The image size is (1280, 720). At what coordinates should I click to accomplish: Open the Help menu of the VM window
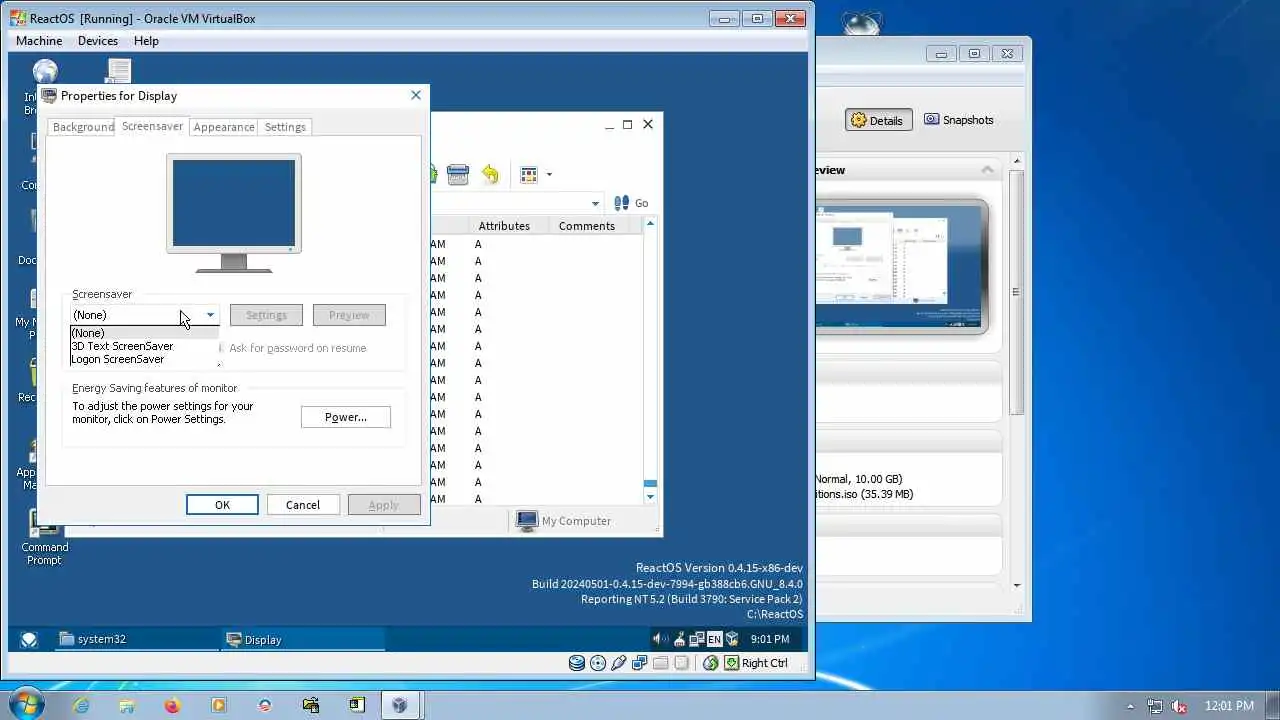146,41
